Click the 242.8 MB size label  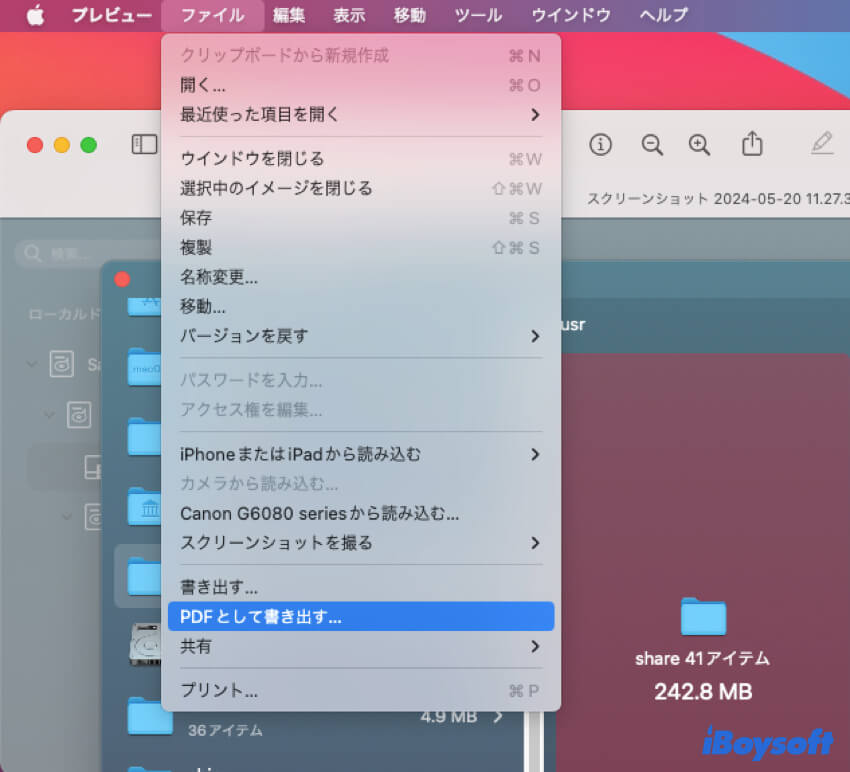coord(703,692)
